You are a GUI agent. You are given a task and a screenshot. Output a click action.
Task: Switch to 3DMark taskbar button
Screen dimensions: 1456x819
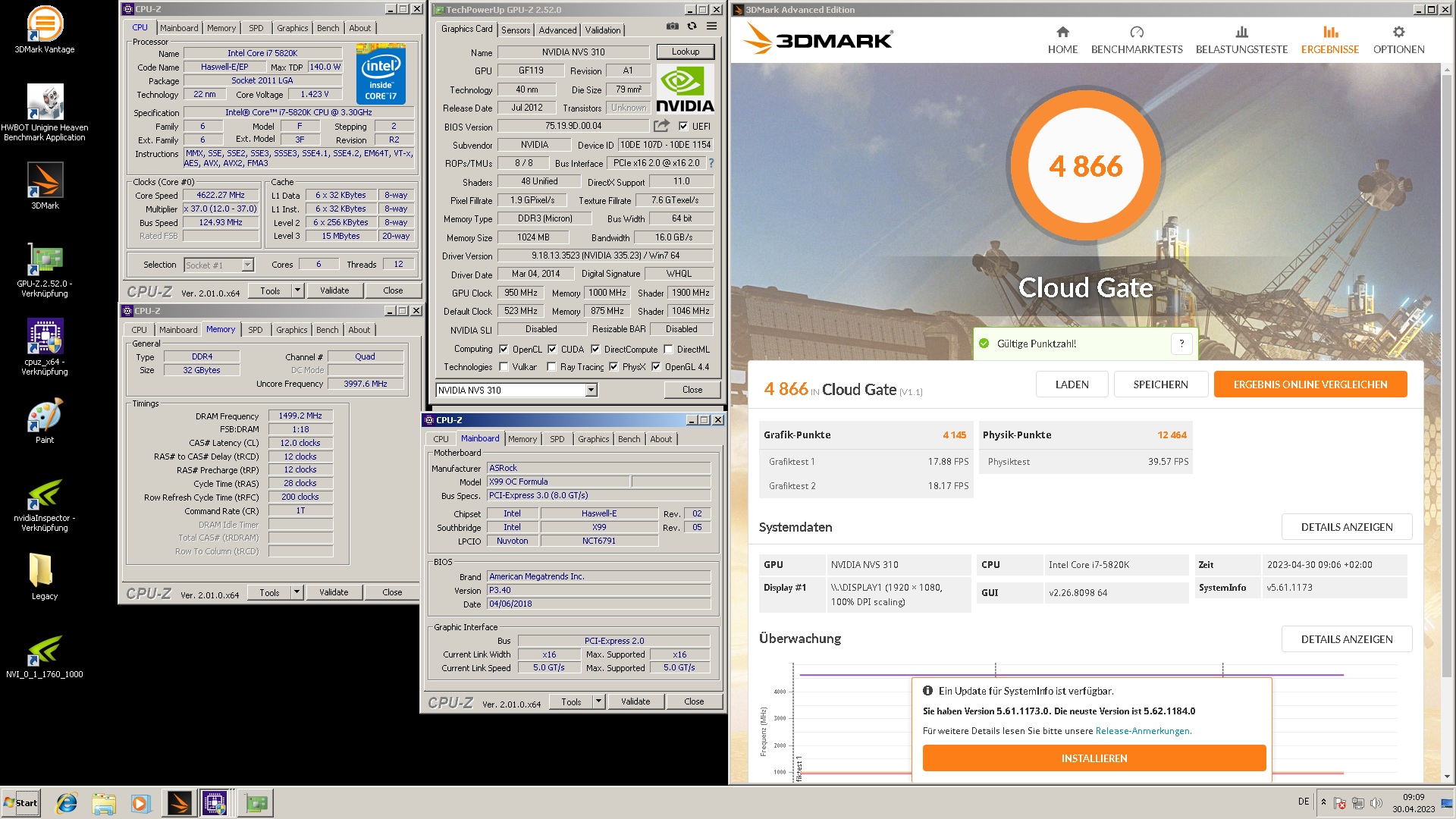click(179, 803)
